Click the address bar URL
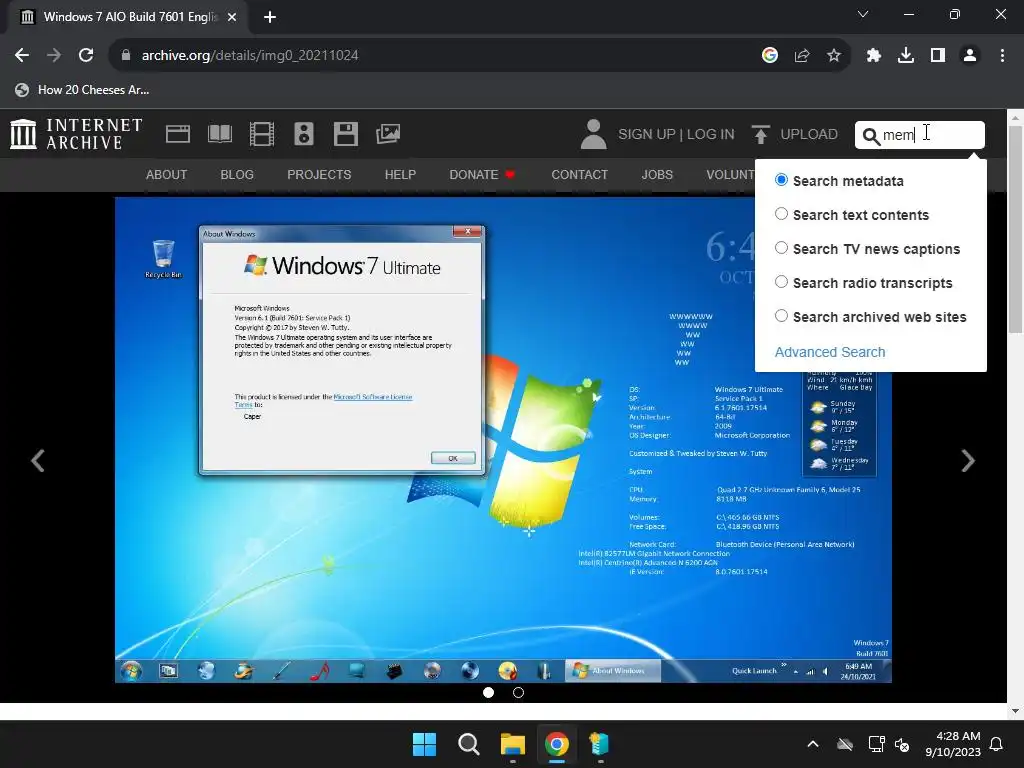The image size is (1024, 768). pos(250,56)
